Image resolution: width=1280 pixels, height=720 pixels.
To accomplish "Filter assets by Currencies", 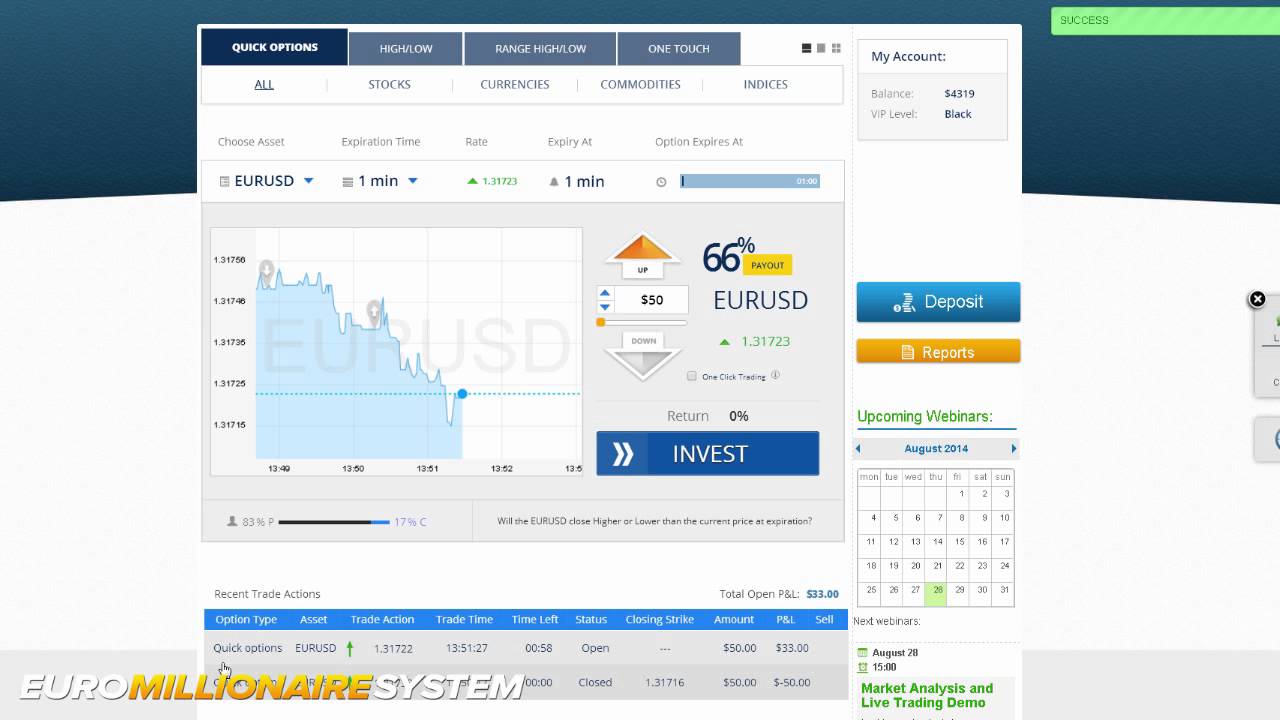I will [515, 84].
